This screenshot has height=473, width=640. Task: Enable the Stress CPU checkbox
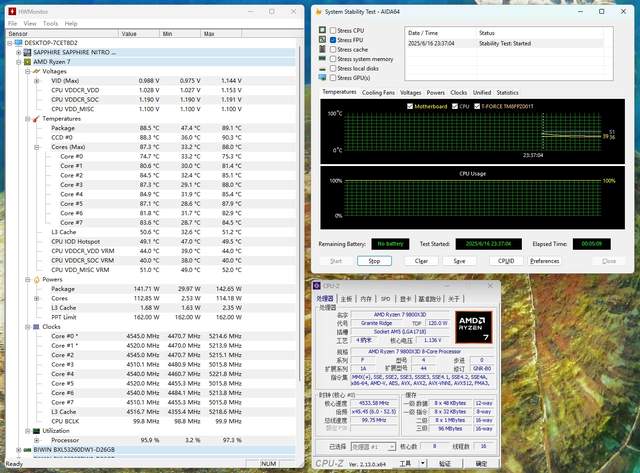click(332, 30)
